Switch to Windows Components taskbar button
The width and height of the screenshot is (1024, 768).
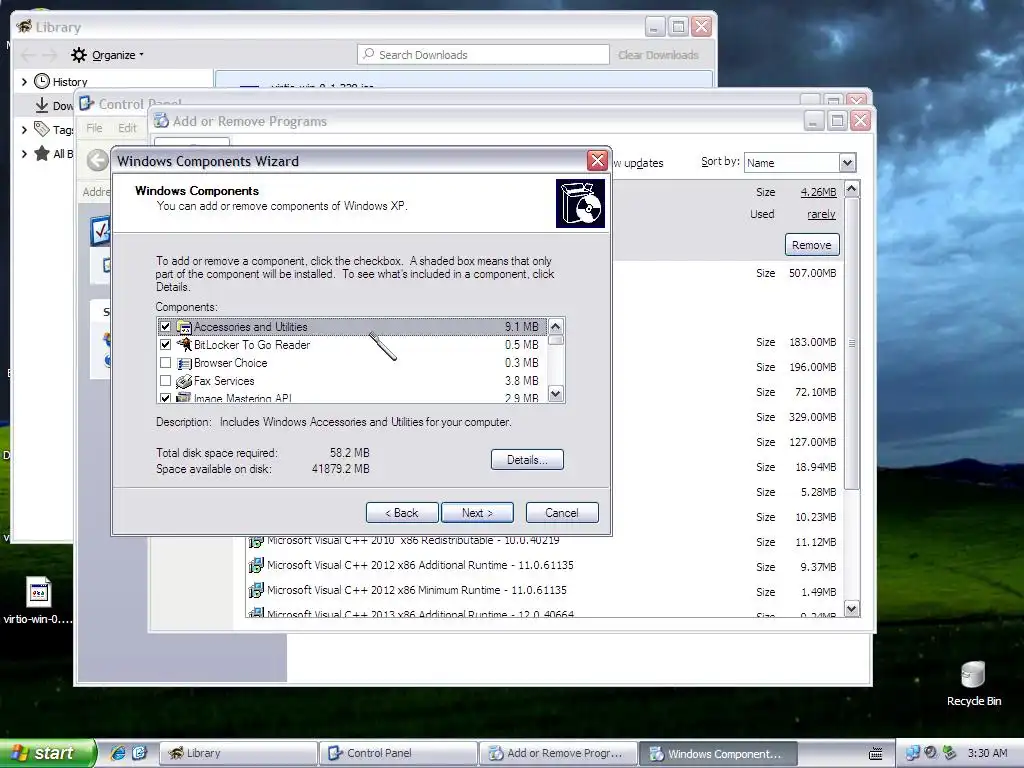click(x=718, y=753)
